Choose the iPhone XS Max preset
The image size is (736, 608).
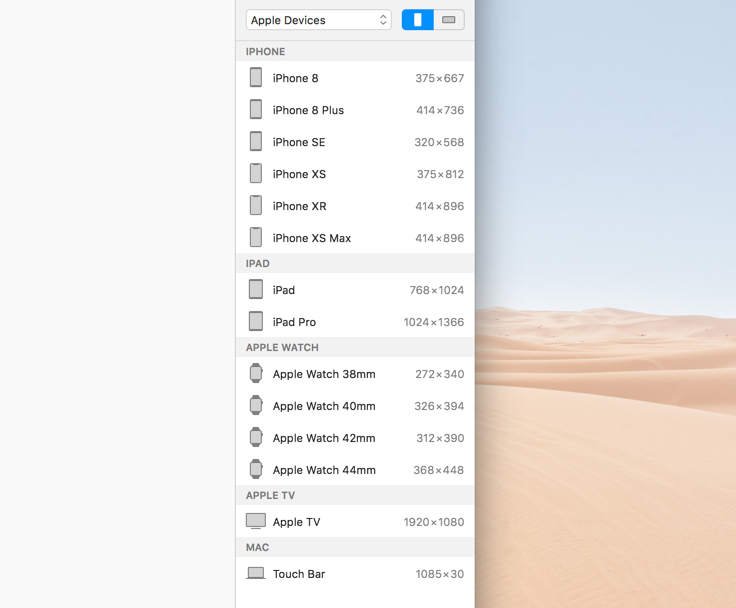[x=312, y=238]
